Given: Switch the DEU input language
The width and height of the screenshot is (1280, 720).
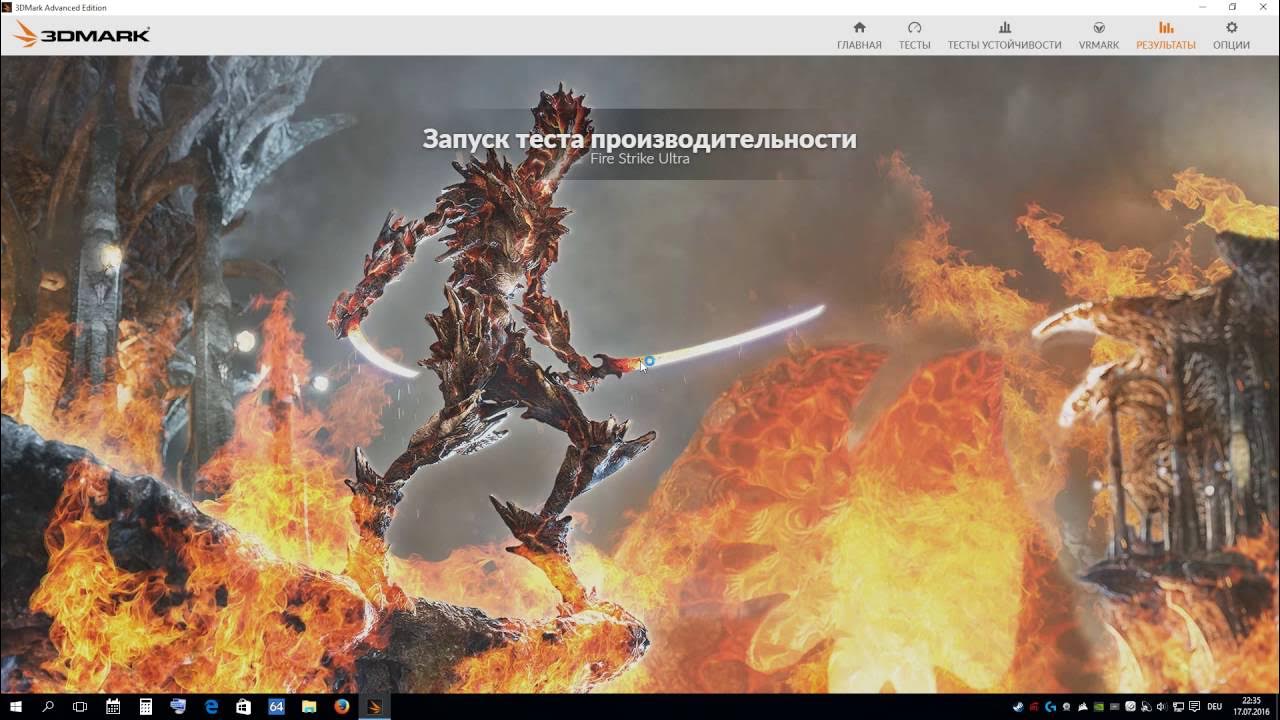Looking at the screenshot, I should 1215,706.
